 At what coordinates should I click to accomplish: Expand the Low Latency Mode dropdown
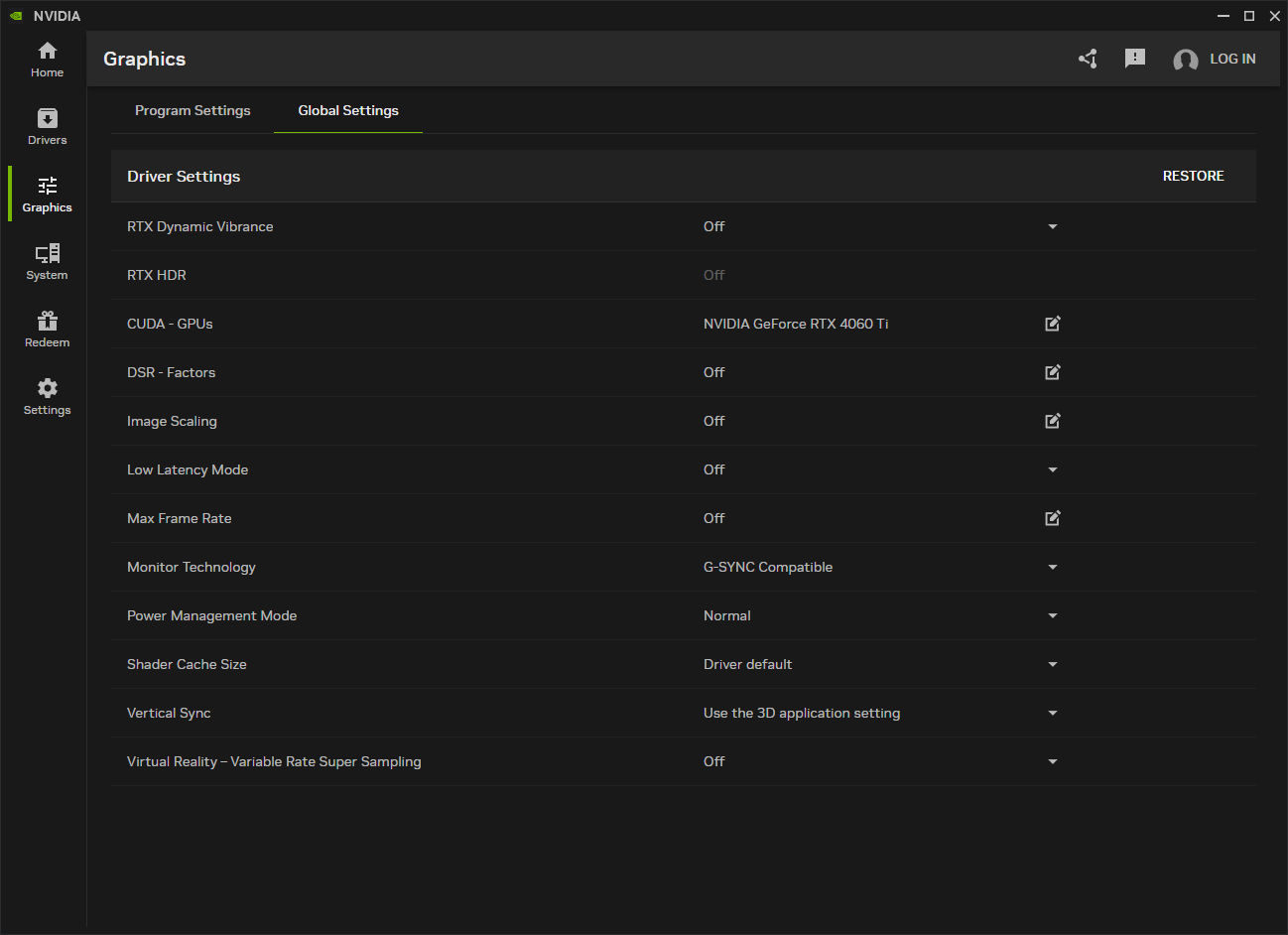(x=1052, y=469)
